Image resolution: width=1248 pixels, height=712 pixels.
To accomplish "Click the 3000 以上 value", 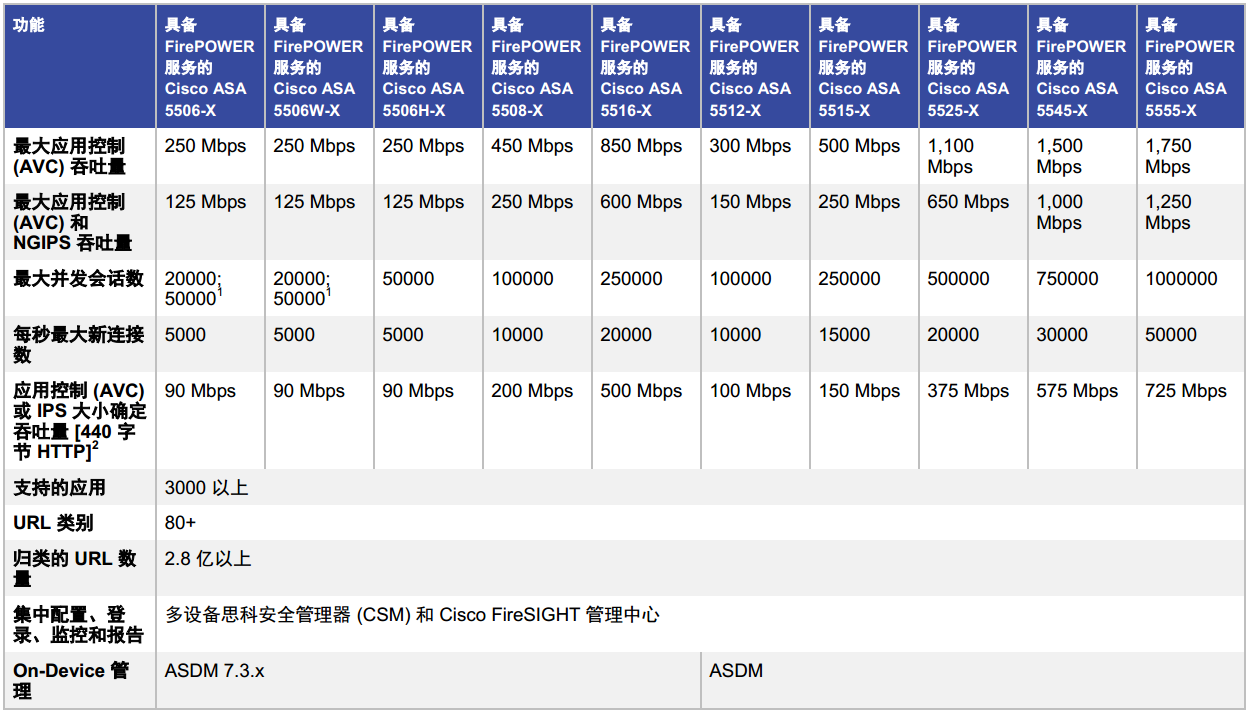I will point(207,488).
